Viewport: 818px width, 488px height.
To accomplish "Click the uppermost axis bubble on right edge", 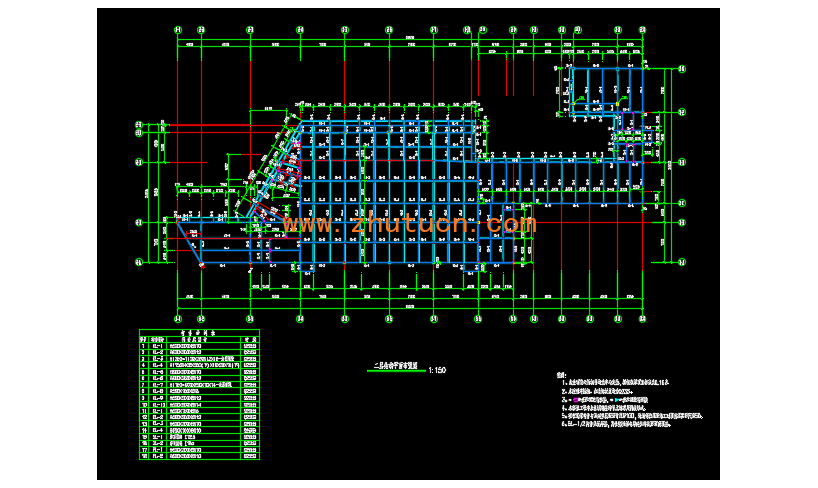I will point(682,68).
